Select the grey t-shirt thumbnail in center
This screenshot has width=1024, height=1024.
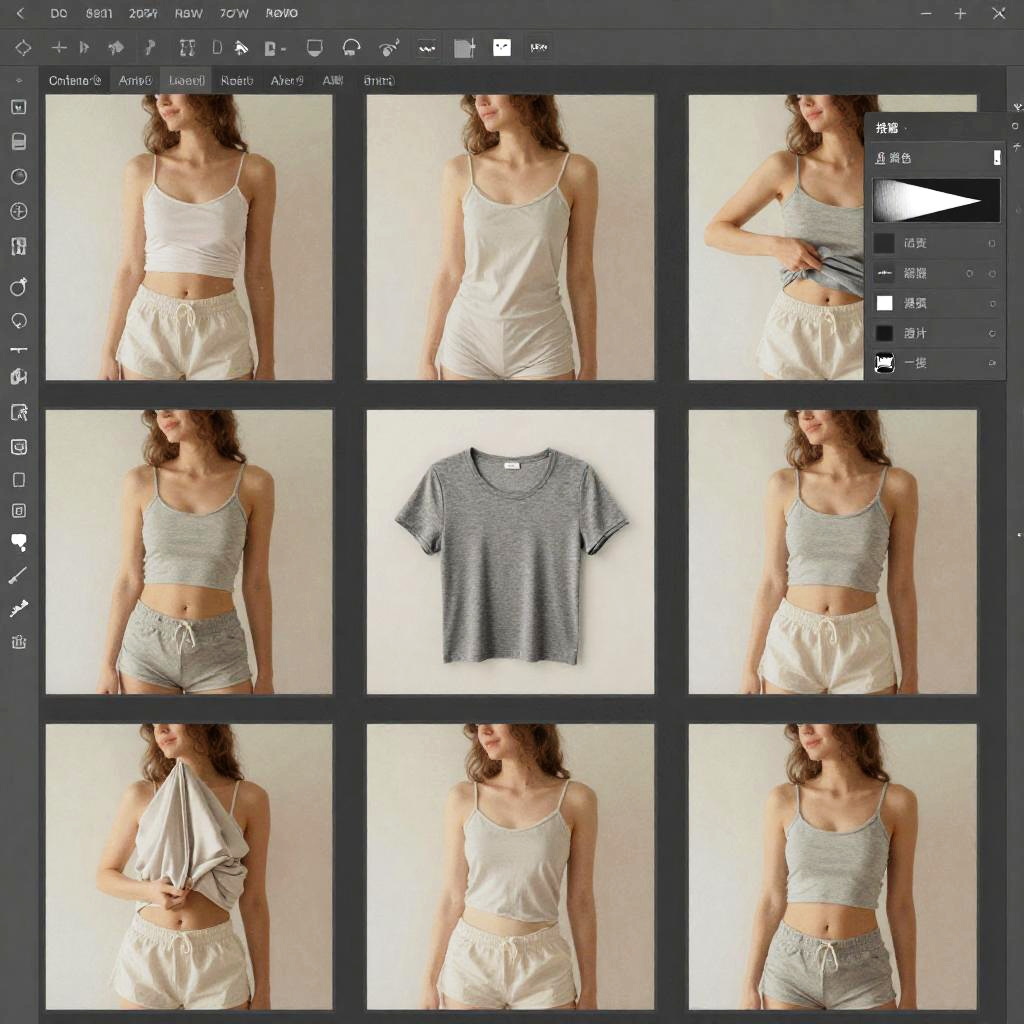click(510, 552)
